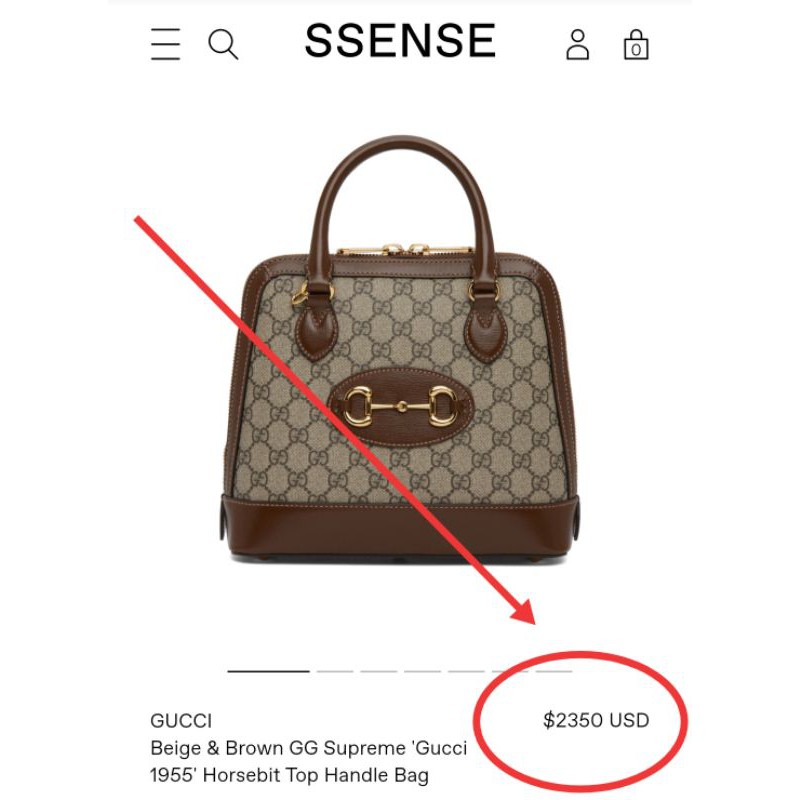Open the account profile icon

[x=578, y=44]
